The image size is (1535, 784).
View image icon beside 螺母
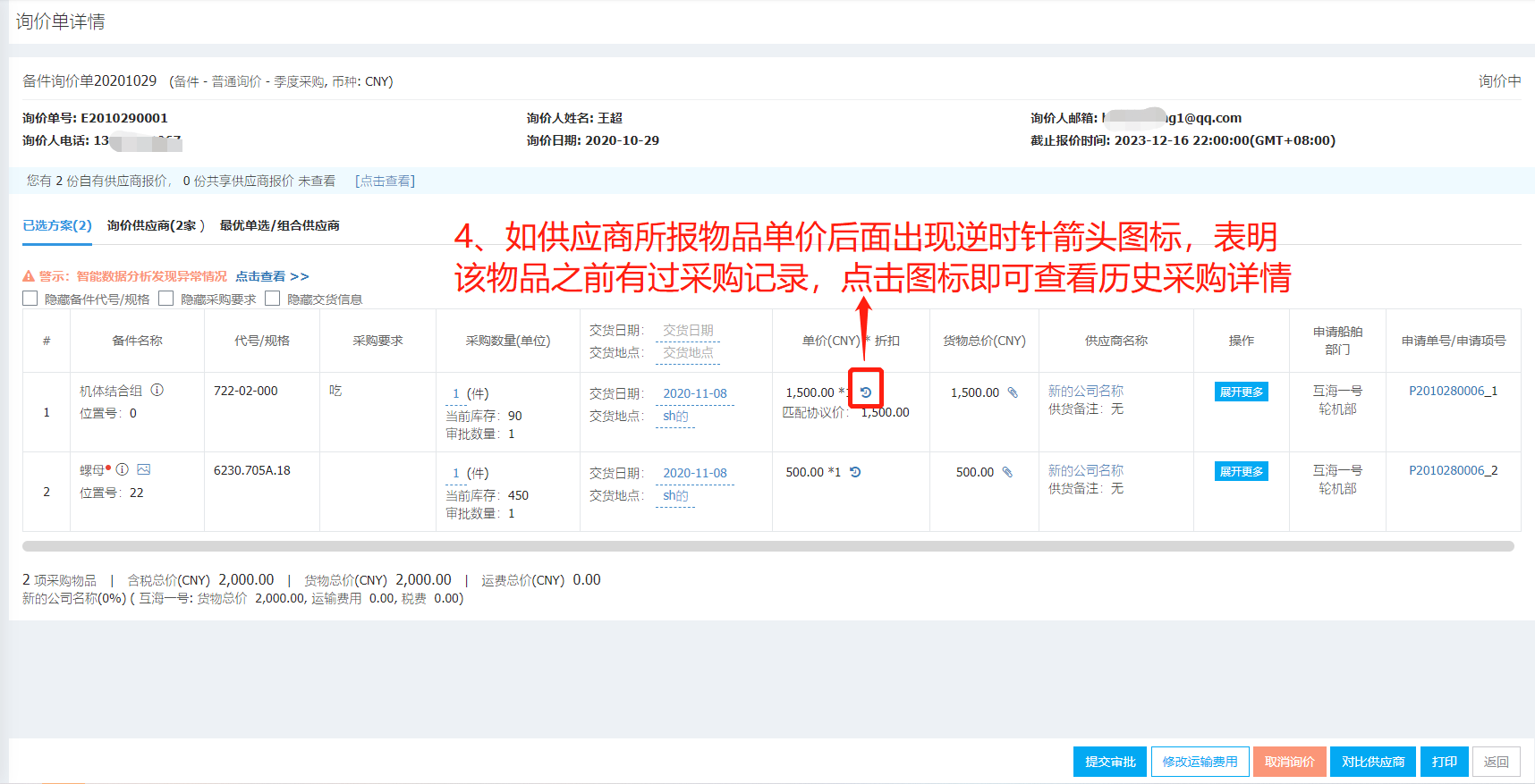coord(144,469)
